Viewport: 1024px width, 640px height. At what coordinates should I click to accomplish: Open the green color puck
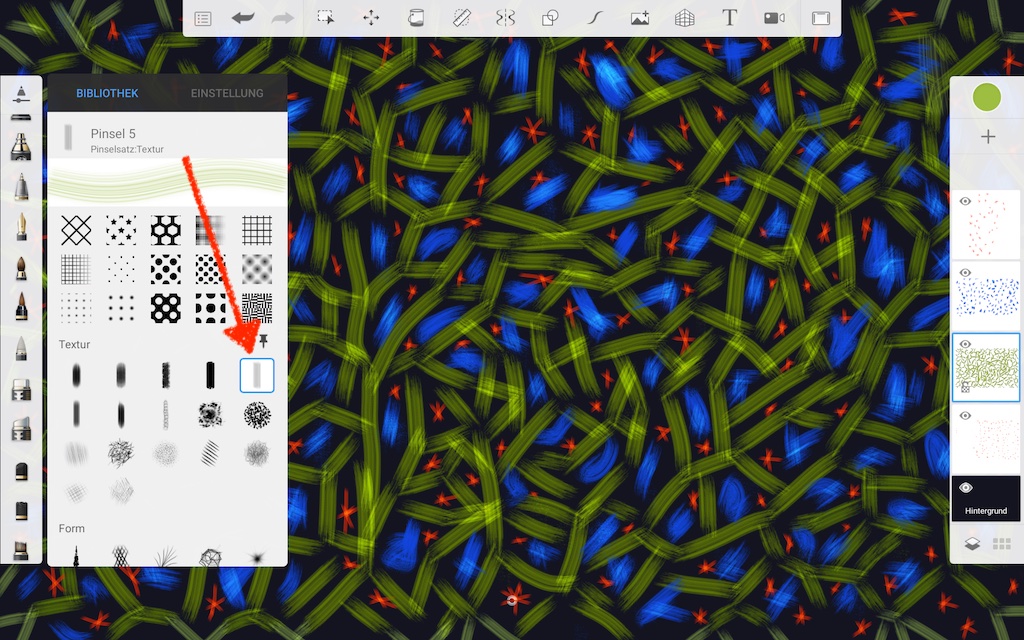click(987, 97)
